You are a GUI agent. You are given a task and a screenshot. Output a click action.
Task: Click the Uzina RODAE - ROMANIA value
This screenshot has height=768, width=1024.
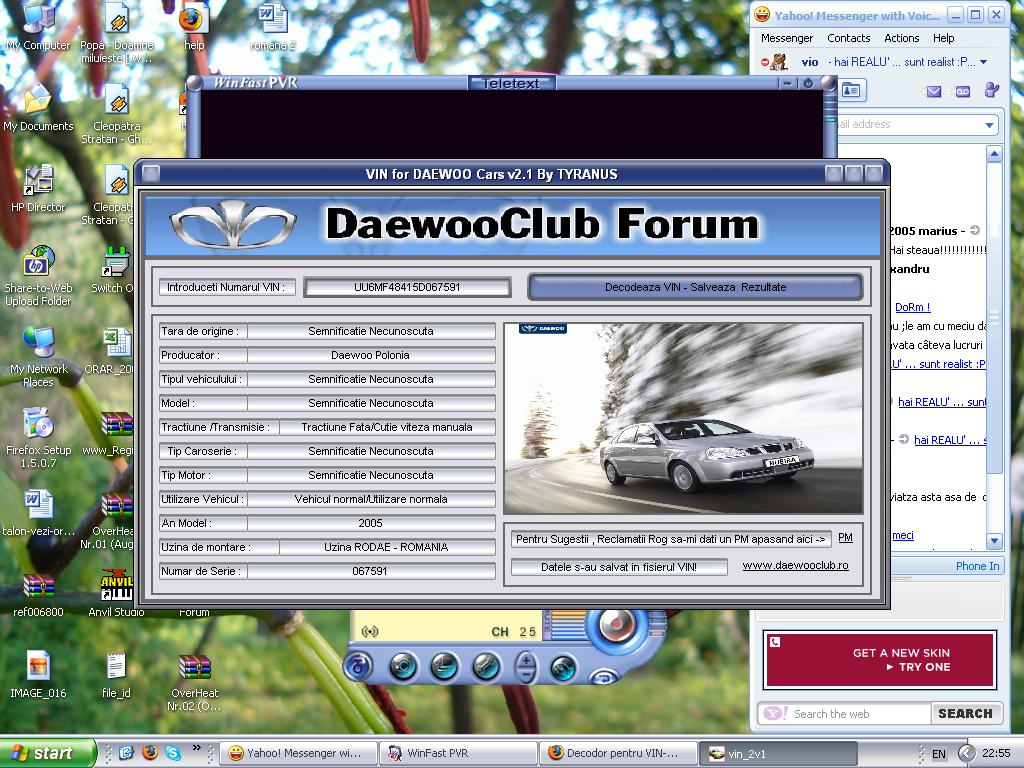coord(386,547)
